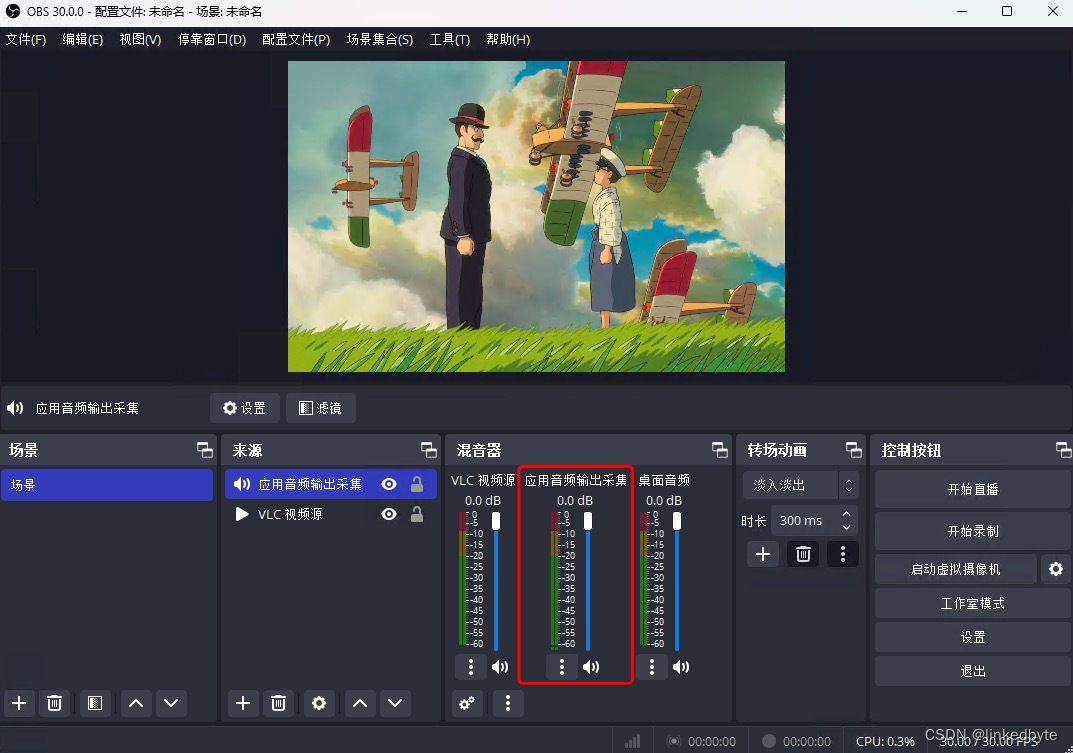Click 开始录制 button
The image size is (1073, 753).
972,531
